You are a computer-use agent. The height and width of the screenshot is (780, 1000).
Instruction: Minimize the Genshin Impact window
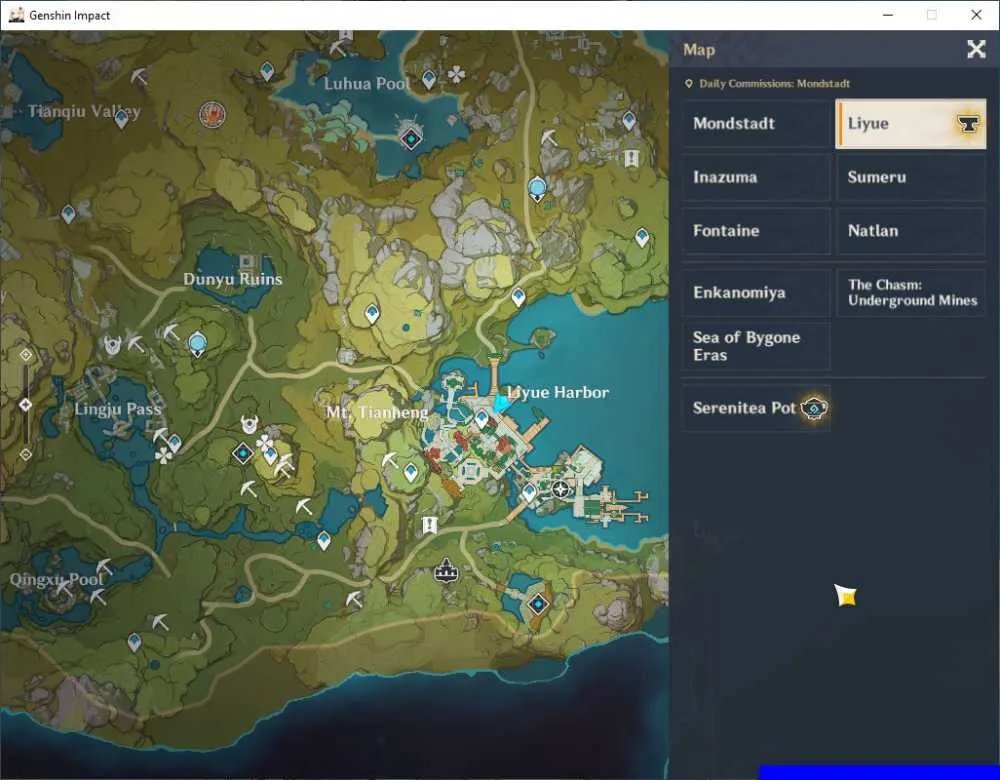point(887,15)
